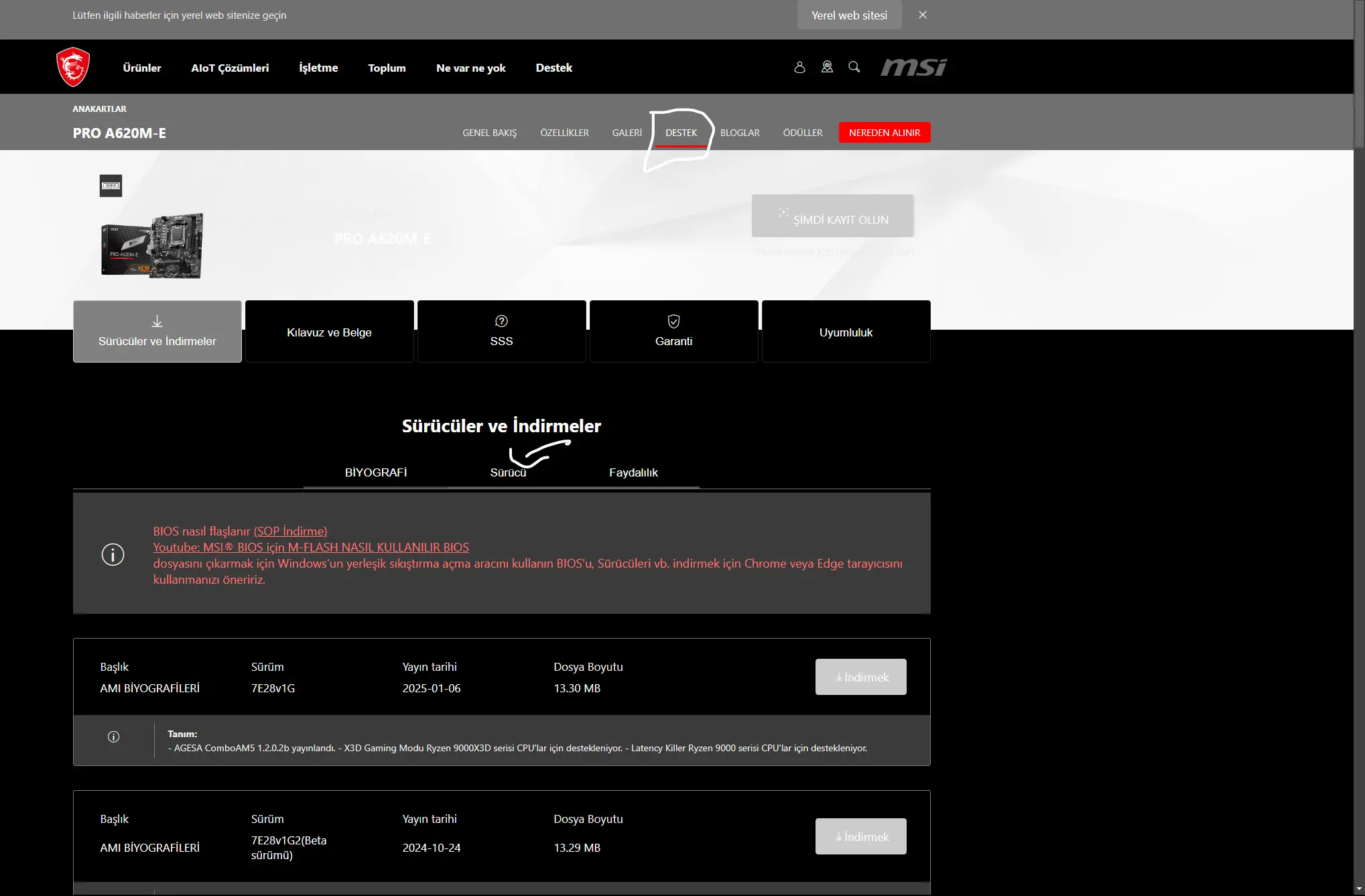Click the 7E28v1G version text
Viewport: 1365px width, 896px height.
point(273,688)
